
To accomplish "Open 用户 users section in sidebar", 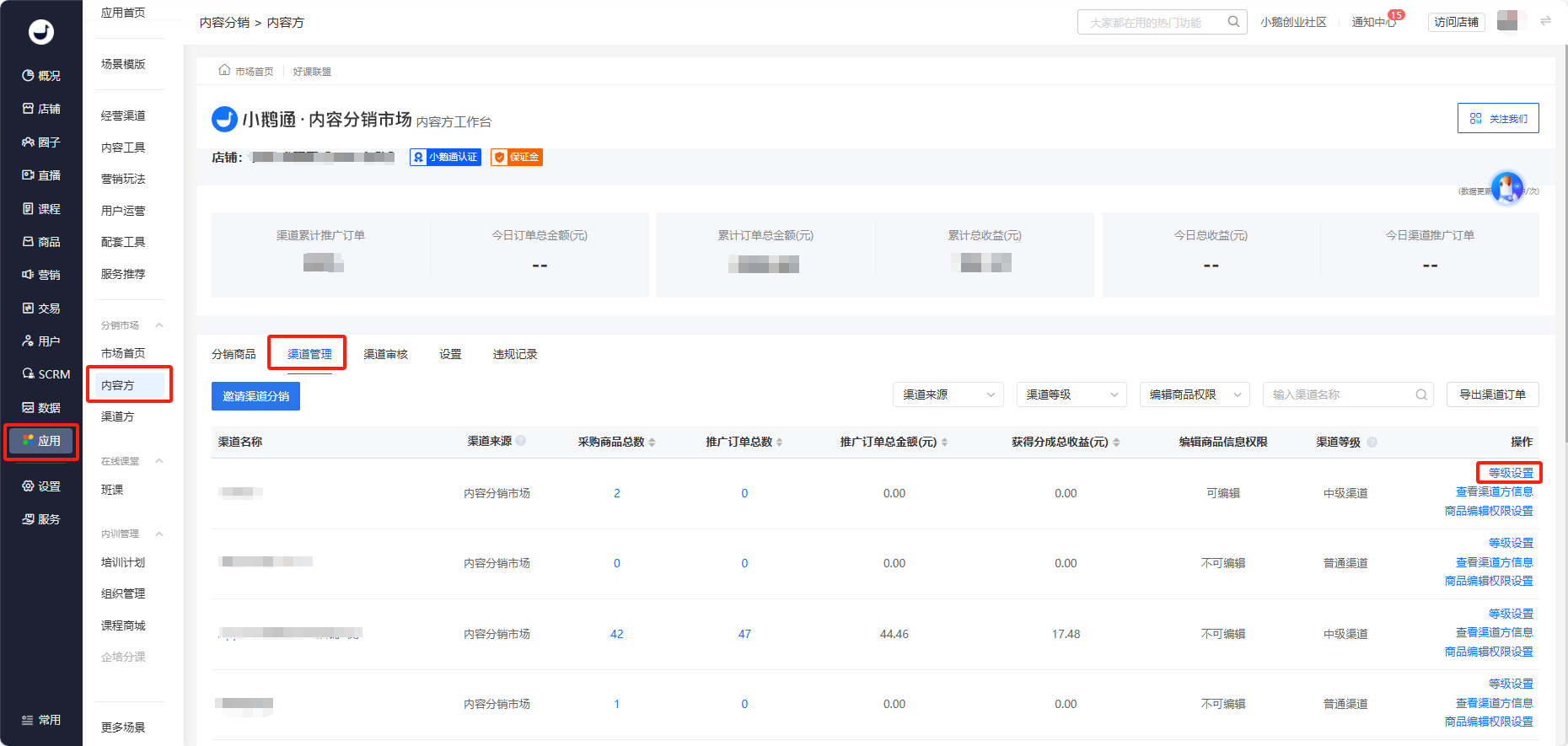I will (41, 341).
